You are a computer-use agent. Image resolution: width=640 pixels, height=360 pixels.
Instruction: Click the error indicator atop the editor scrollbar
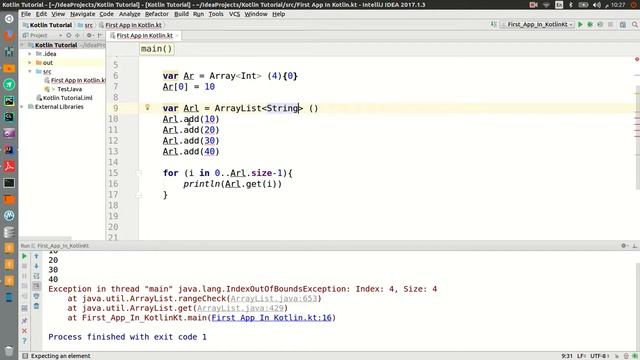coord(637,60)
